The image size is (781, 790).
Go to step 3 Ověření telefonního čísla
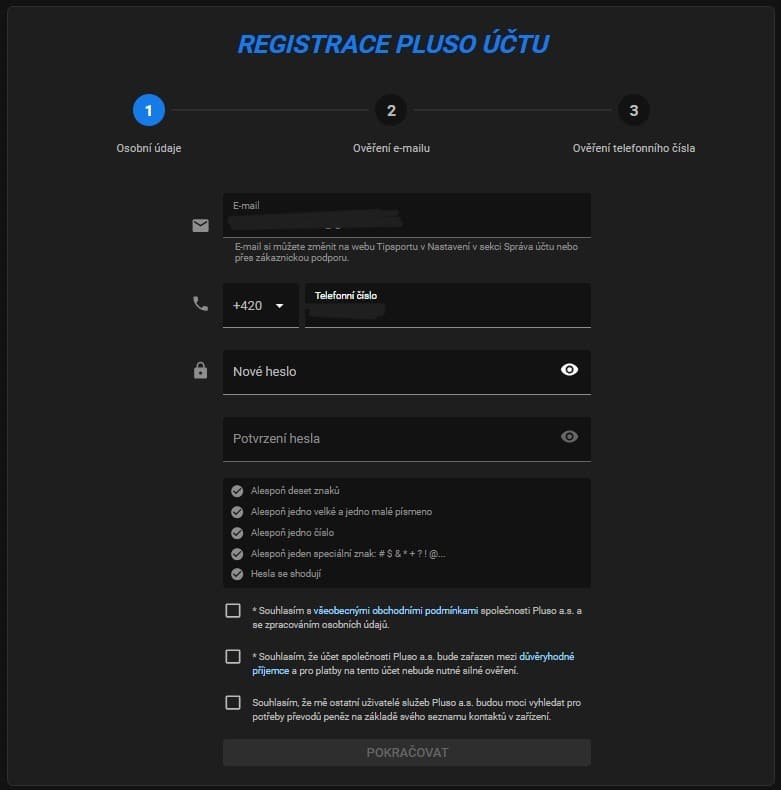coord(634,110)
